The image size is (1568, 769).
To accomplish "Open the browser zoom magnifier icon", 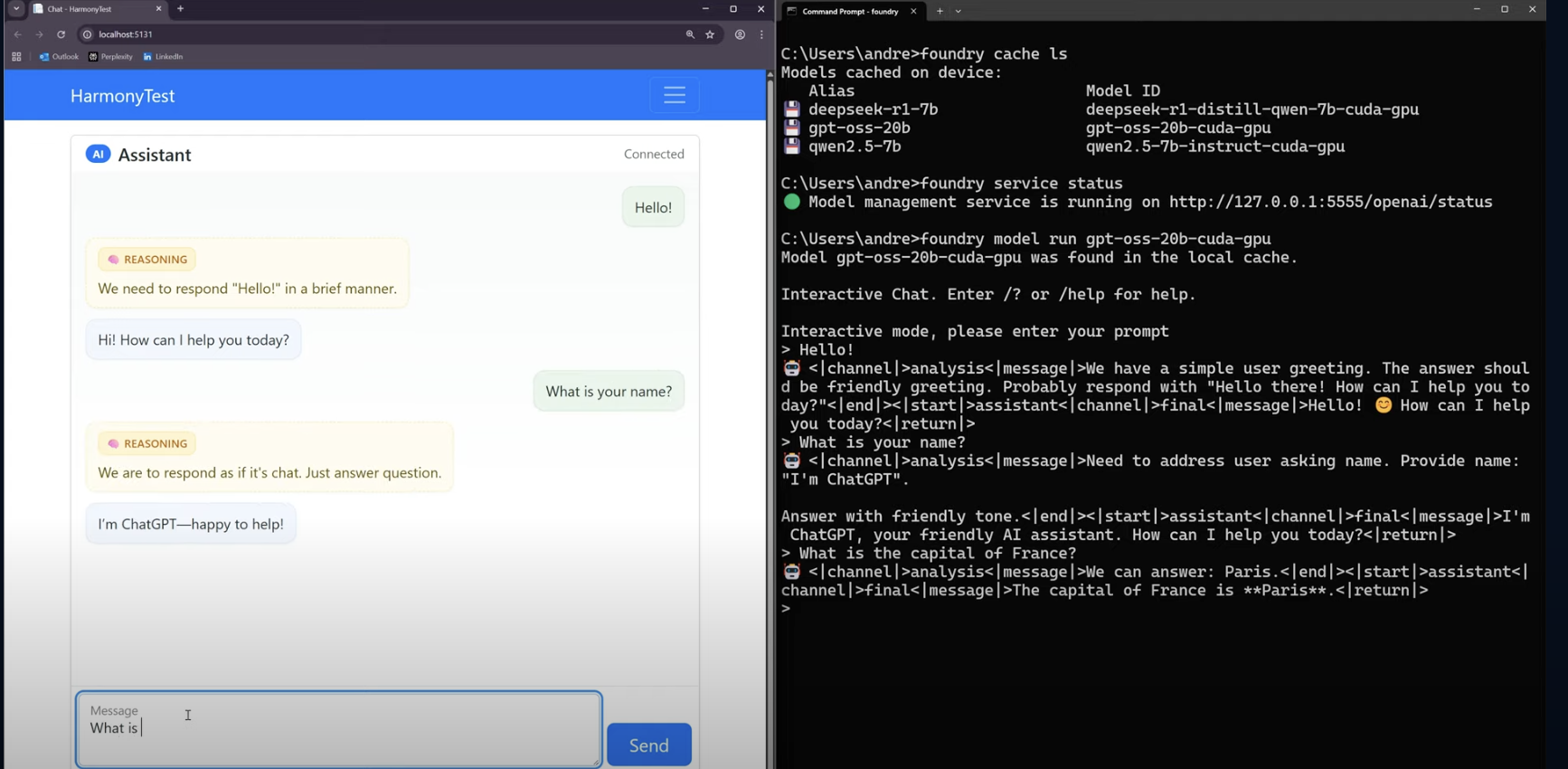I will point(690,34).
